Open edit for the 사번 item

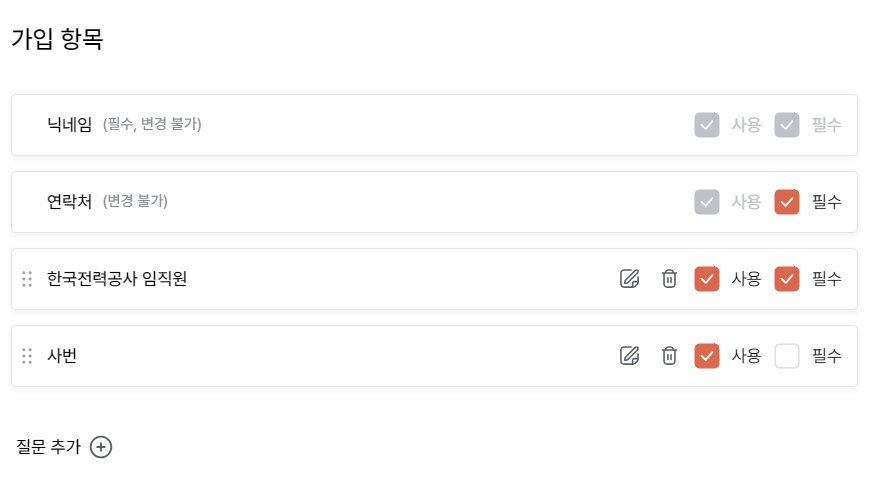click(x=629, y=356)
